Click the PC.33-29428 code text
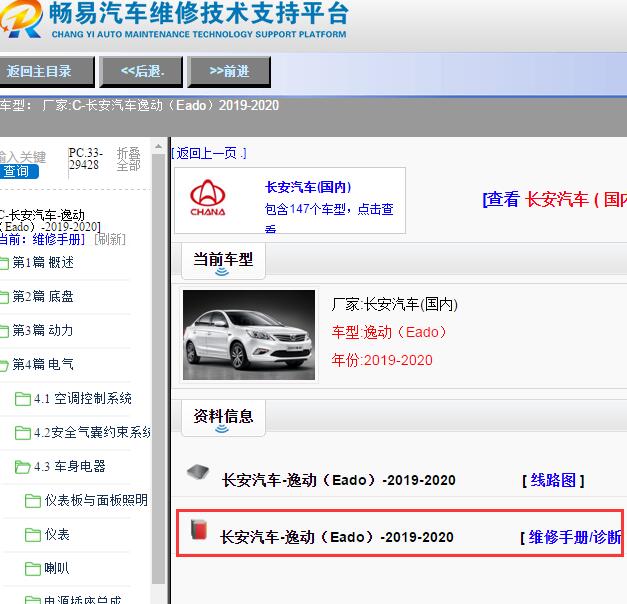Viewport: 627px width, 604px height. 85,159
